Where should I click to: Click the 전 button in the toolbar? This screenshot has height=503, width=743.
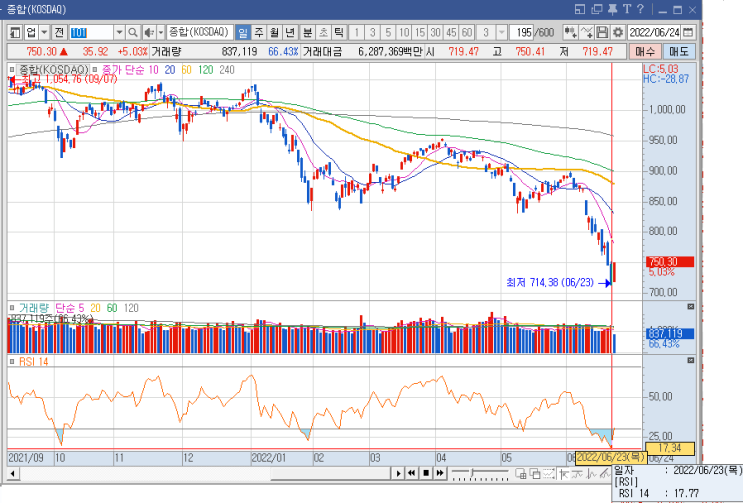(59, 32)
